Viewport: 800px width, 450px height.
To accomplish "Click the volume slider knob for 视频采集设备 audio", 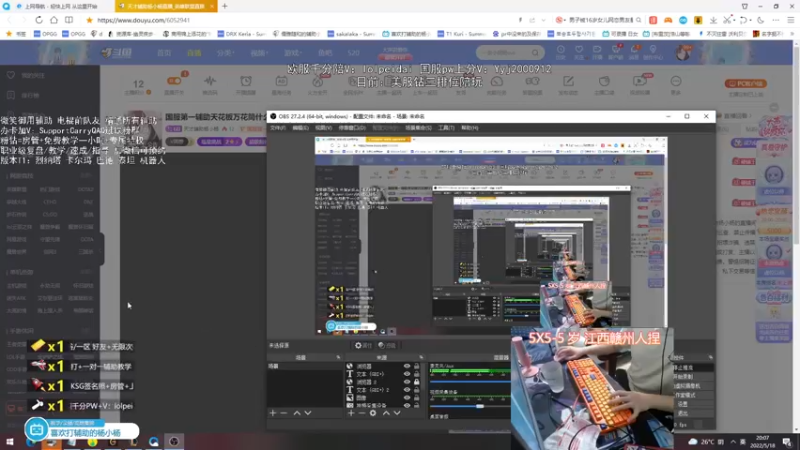I will (x=480, y=406).
